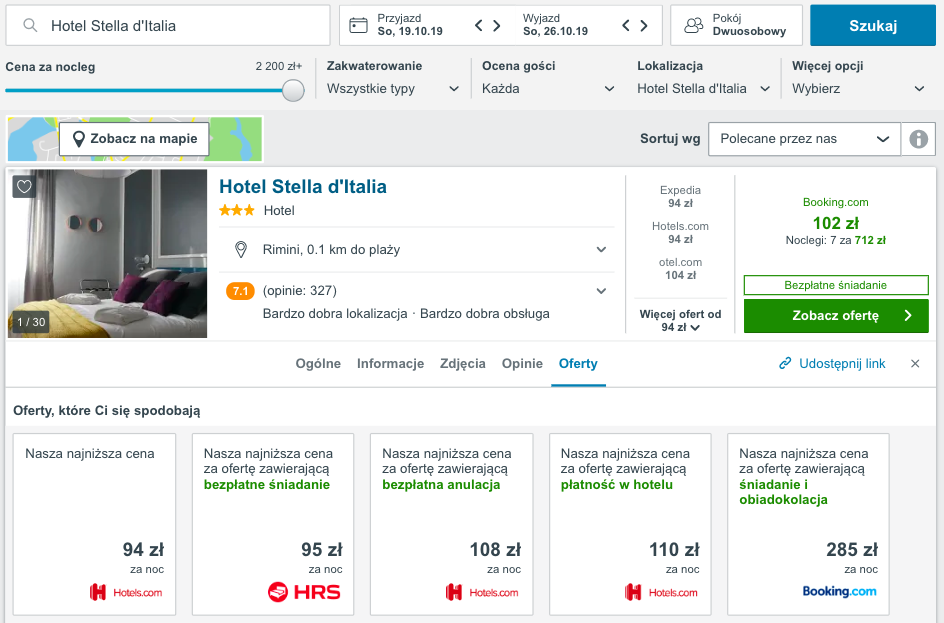Image resolution: width=944 pixels, height=623 pixels.
Task: Open the sort by Polecane przez nas dropdown
Action: click(x=804, y=139)
